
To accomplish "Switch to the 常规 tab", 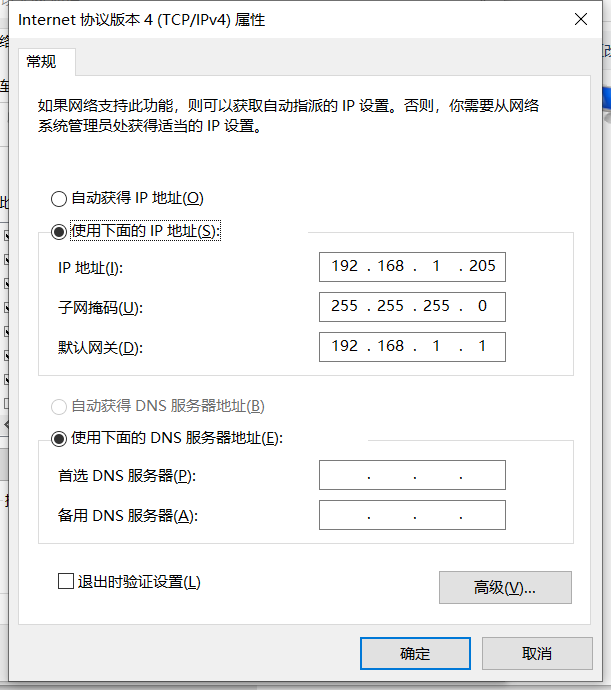I will [41, 62].
